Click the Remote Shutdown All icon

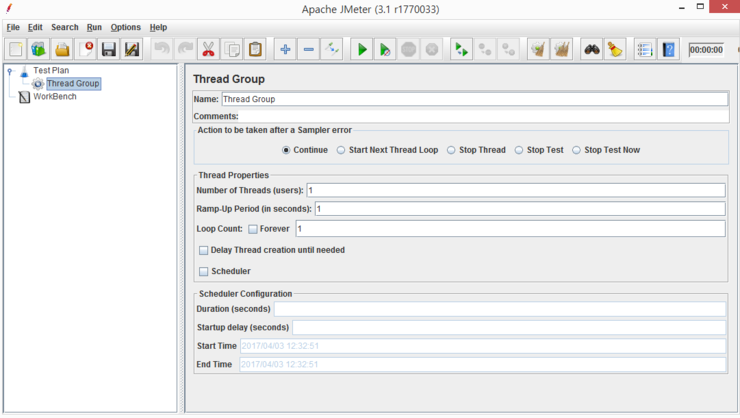pyautogui.click(x=508, y=49)
